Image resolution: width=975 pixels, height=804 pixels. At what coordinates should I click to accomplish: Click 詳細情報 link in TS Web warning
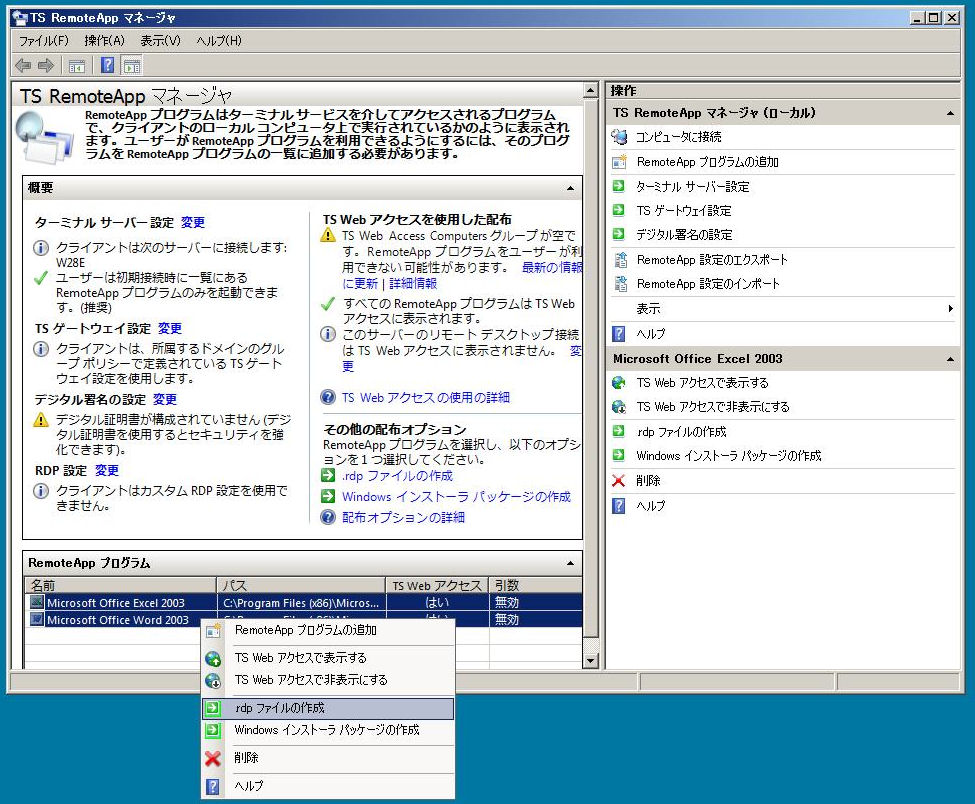click(x=413, y=284)
